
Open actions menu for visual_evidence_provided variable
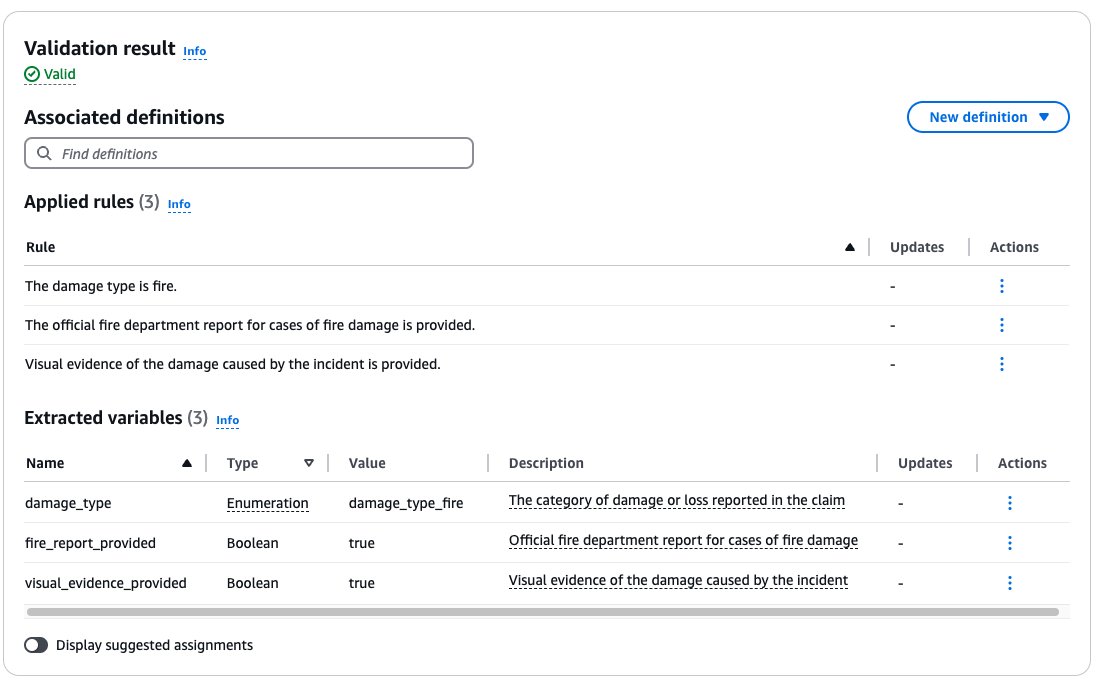1009,582
